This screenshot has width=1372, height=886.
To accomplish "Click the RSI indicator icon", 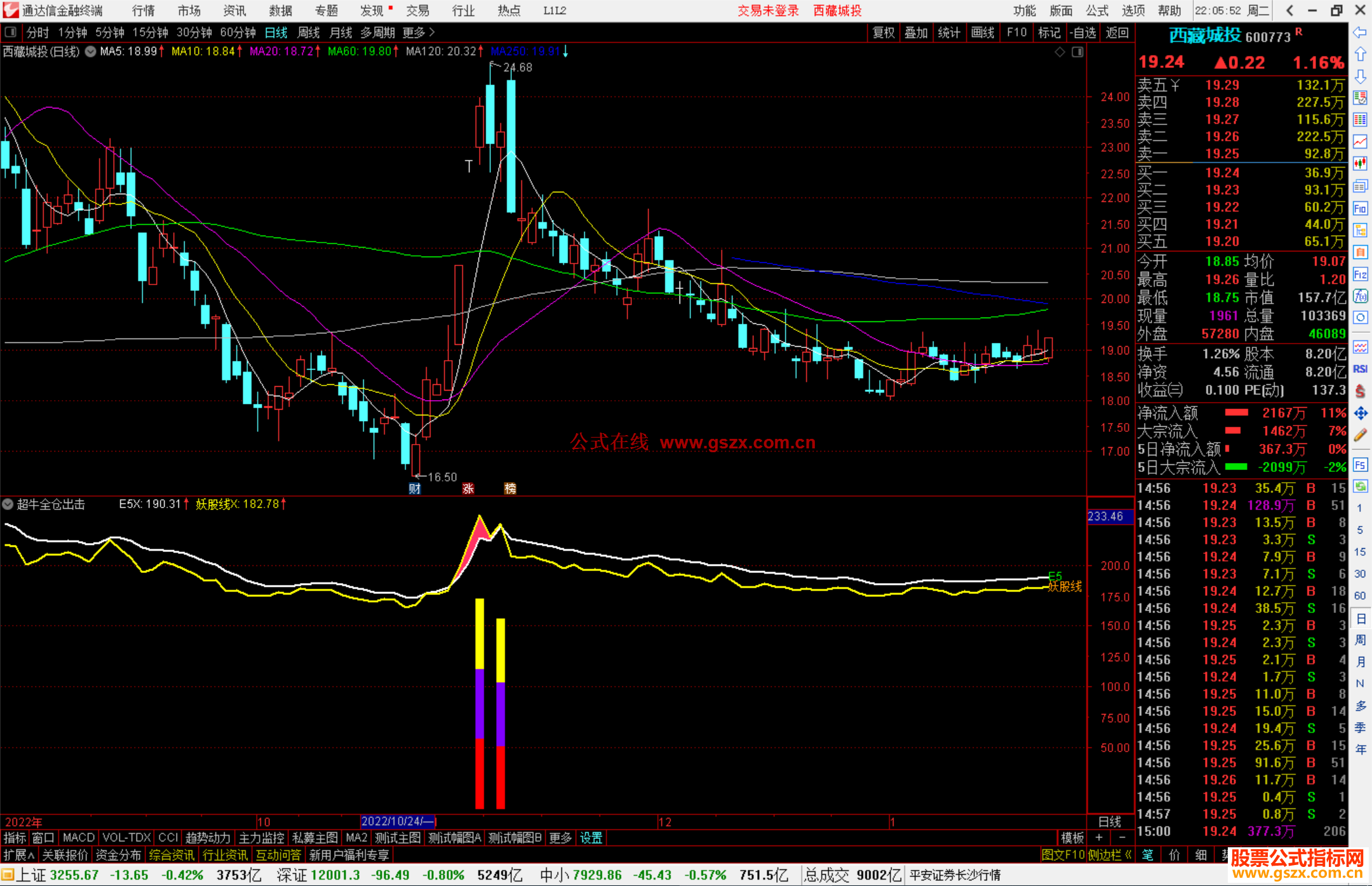I will pos(1360,369).
